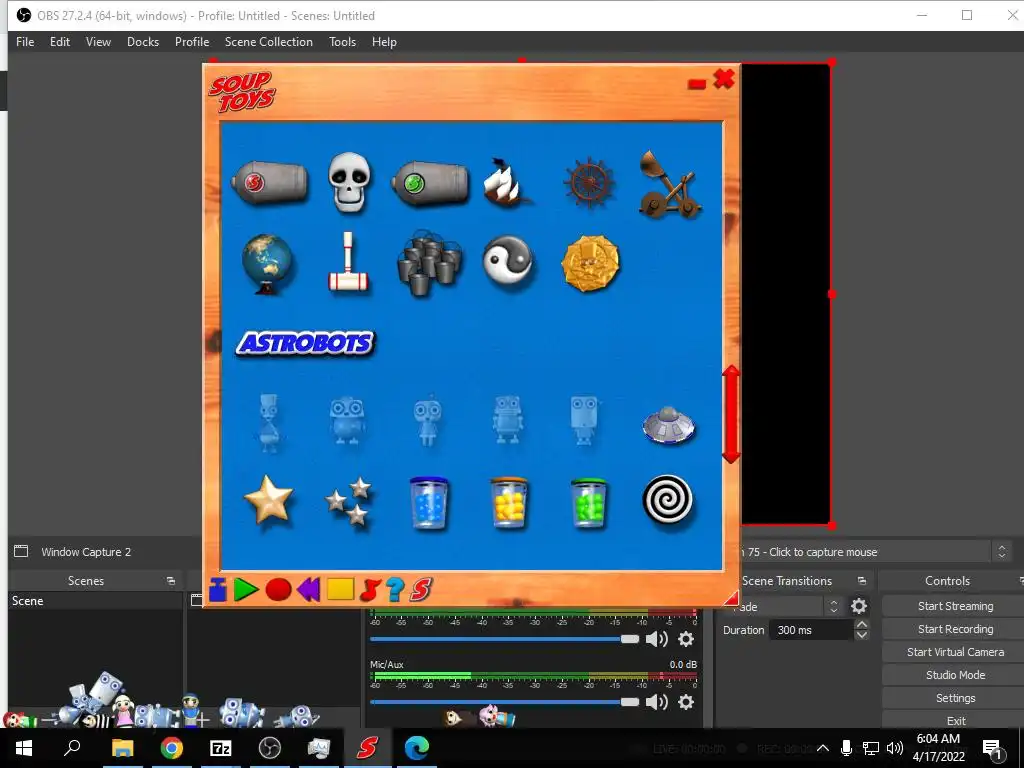
Task: Click the red vertical scroll arrow in Soup Toys
Action: pyautogui.click(x=731, y=414)
